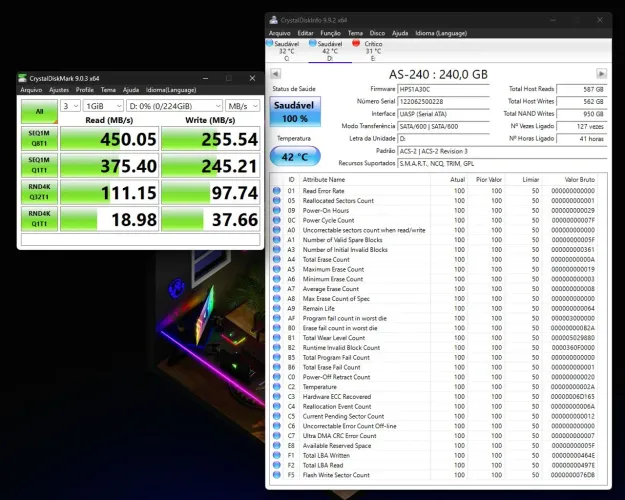Click status orb for Total LBA Read row
Image resolution: width=625 pixels, height=500 pixels.
click(x=277, y=465)
